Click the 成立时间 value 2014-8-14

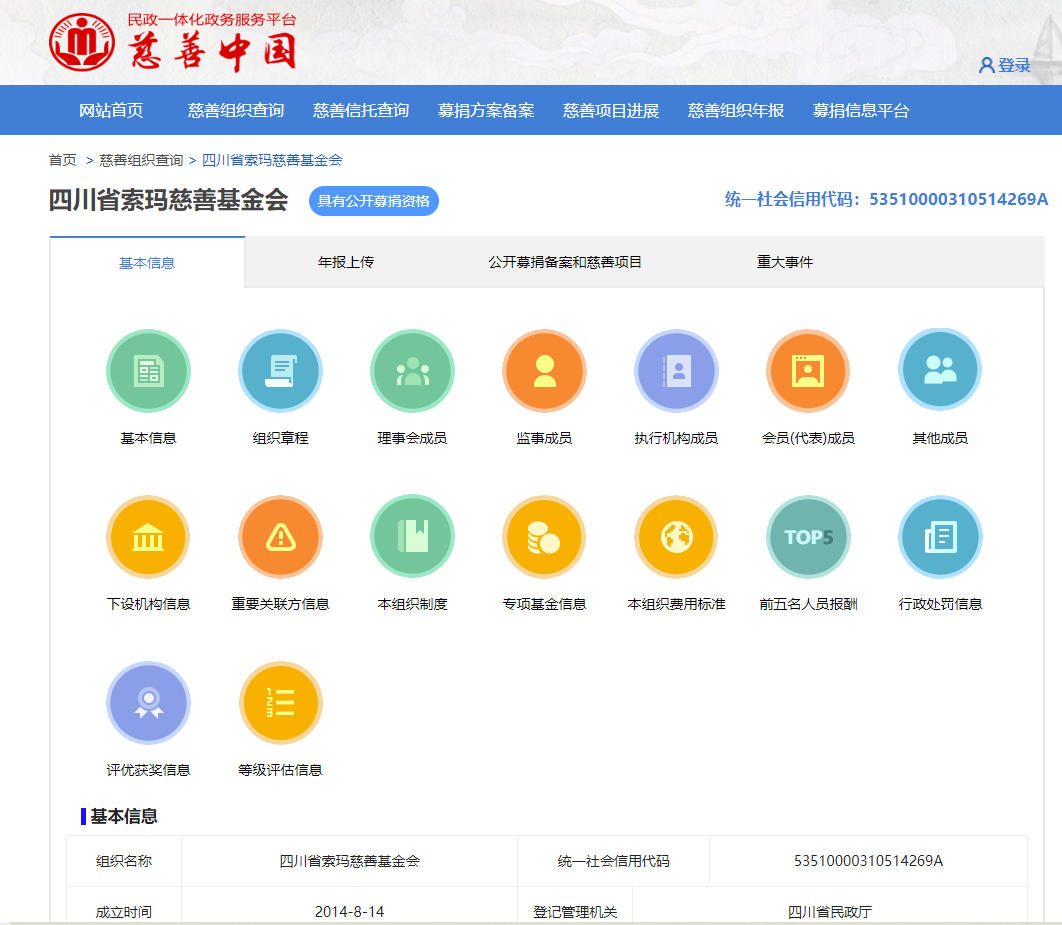[349, 912]
